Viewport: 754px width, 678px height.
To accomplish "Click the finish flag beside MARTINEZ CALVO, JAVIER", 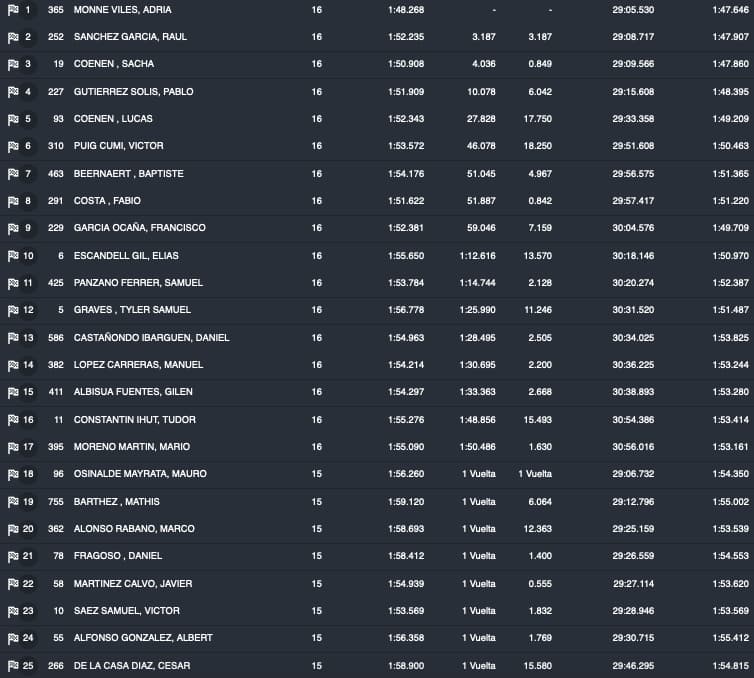I will pyautogui.click(x=13, y=584).
